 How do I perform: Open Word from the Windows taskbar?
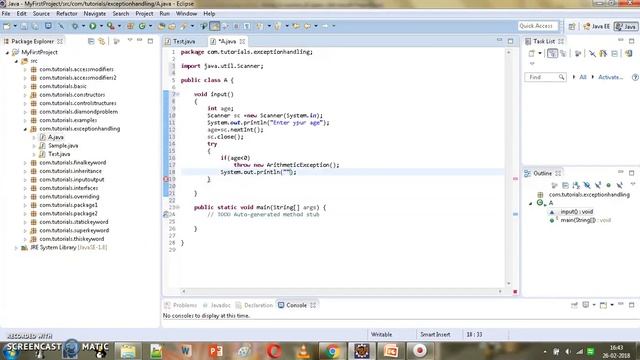(x=186, y=351)
